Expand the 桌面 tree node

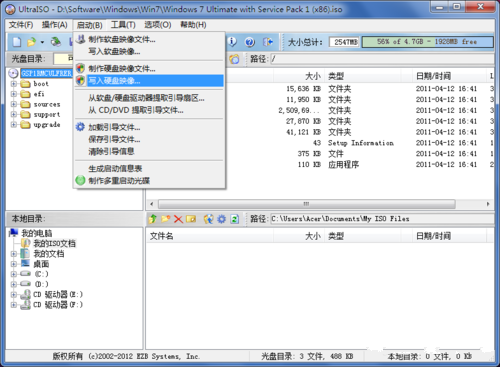(14, 264)
